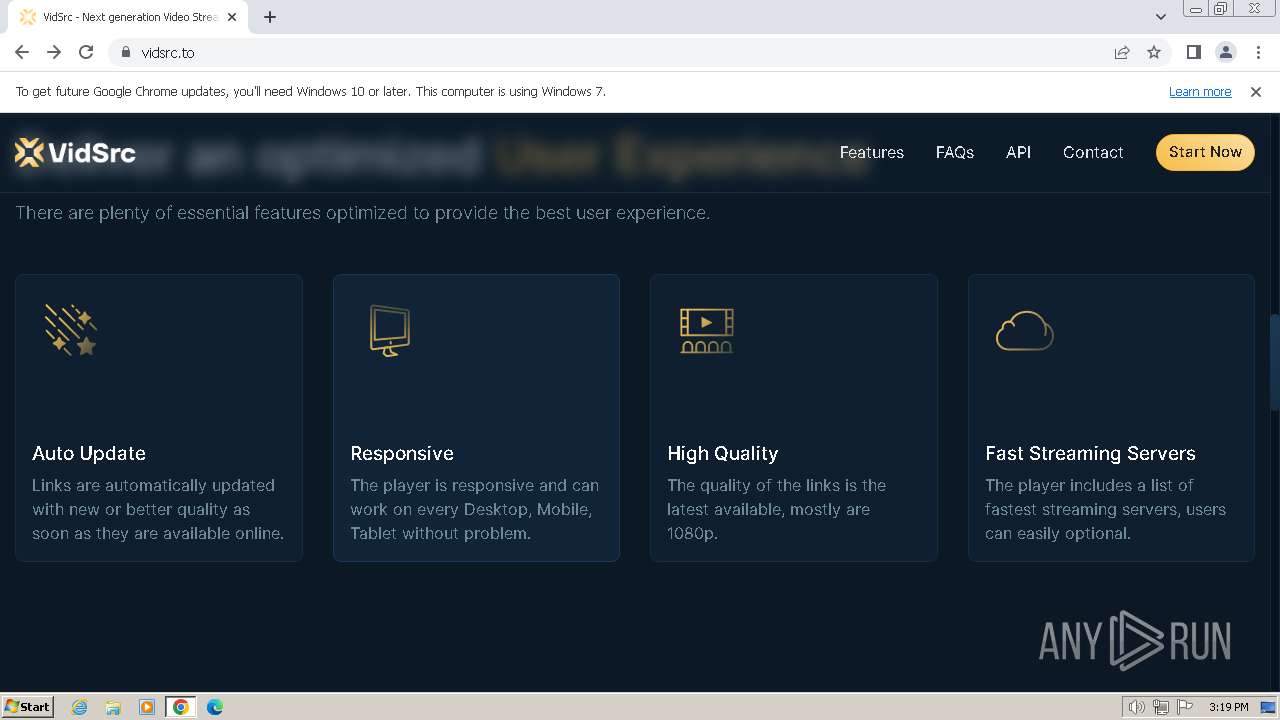This screenshot has width=1280, height=720.
Task: Click the volume speaker tray icon
Action: [1136, 707]
